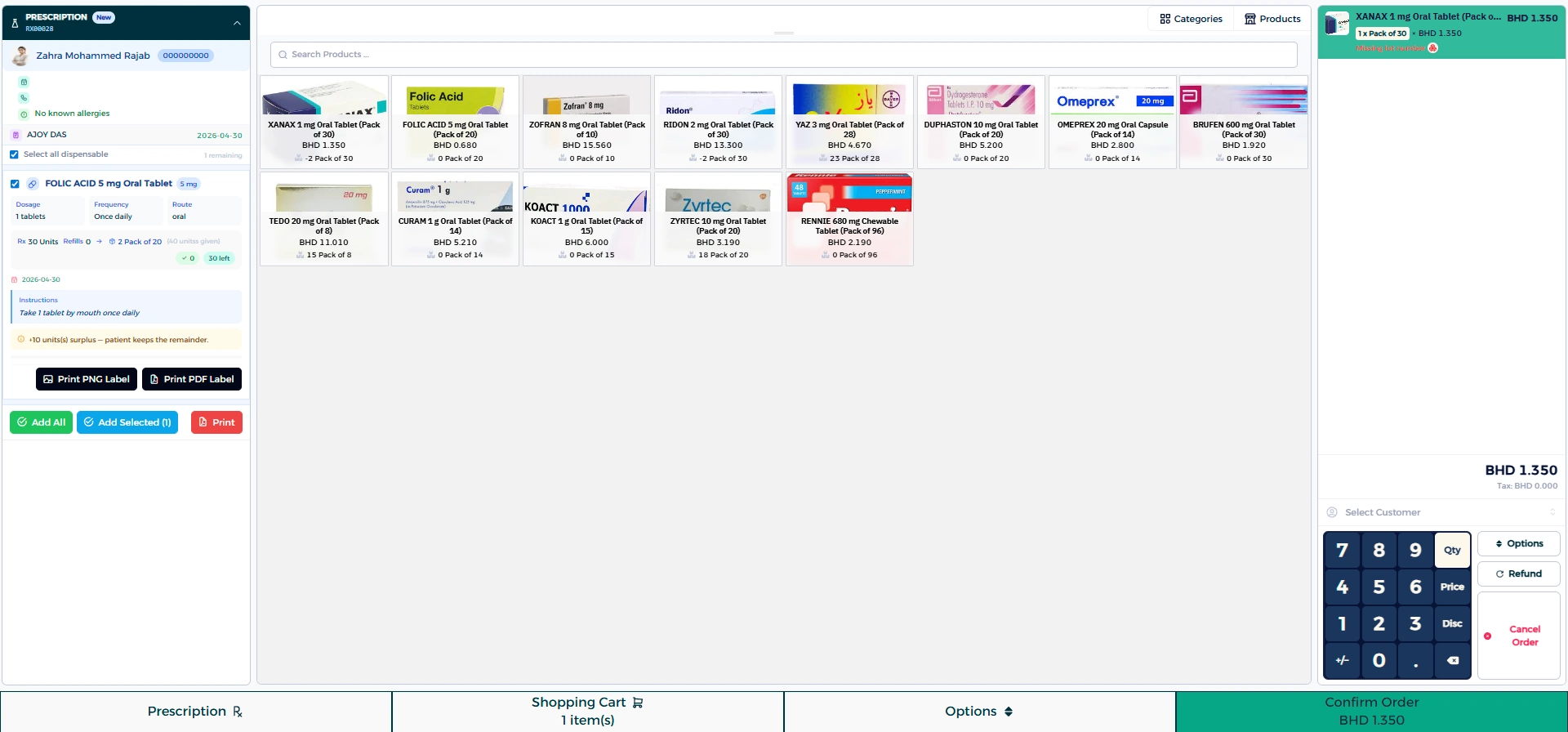This screenshot has width=1568, height=732.
Task: Click keypad digit 7
Action: point(1342,551)
